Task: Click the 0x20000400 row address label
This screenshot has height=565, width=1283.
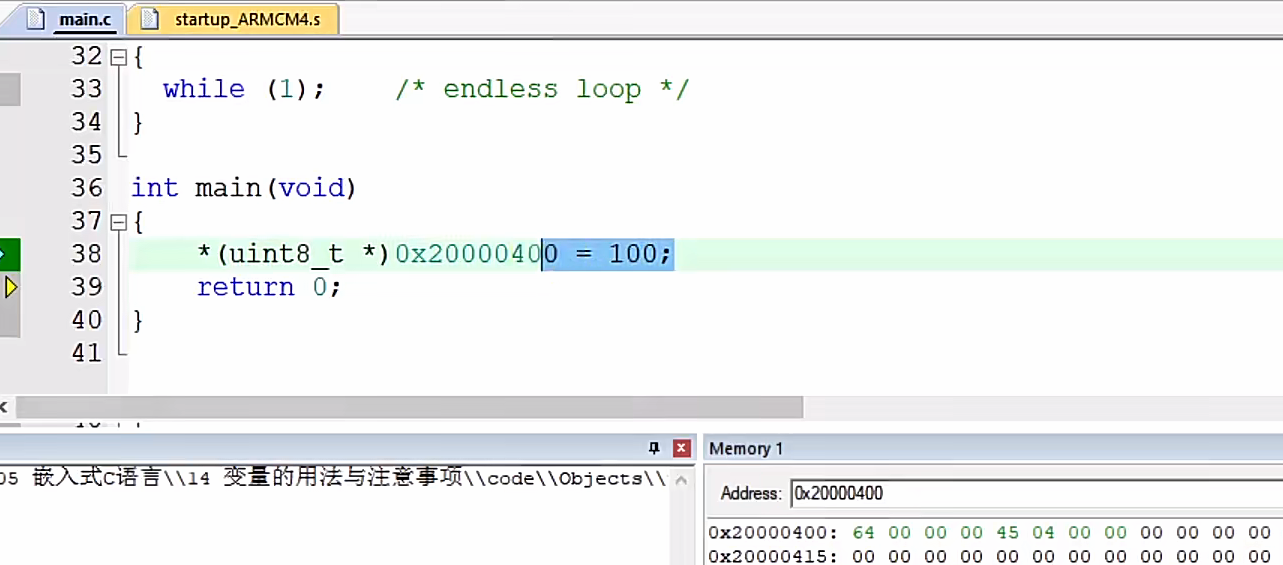Action: tap(775, 532)
